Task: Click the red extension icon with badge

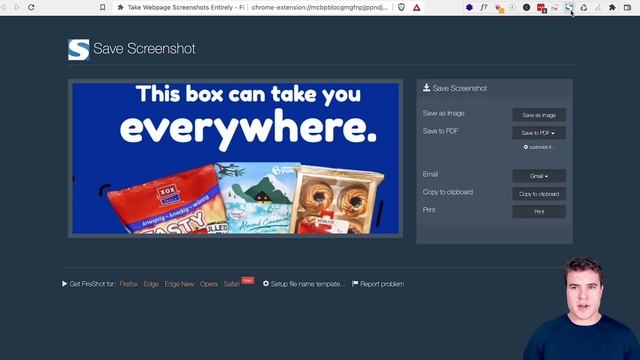Action: click(x=541, y=8)
